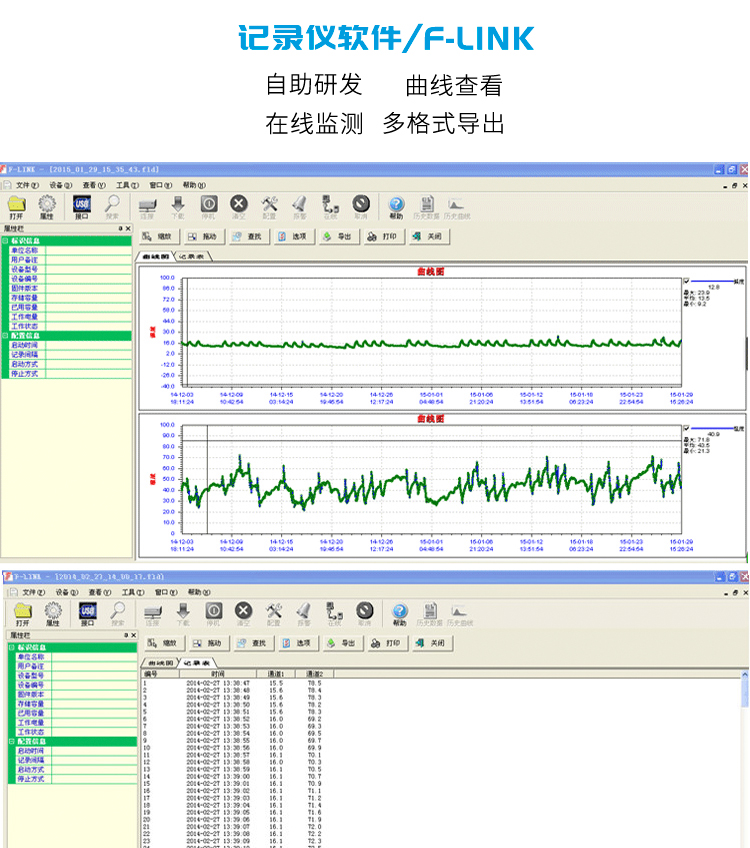
Task: Click 打开 folder icon in lower window
Action: pos(23,614)
